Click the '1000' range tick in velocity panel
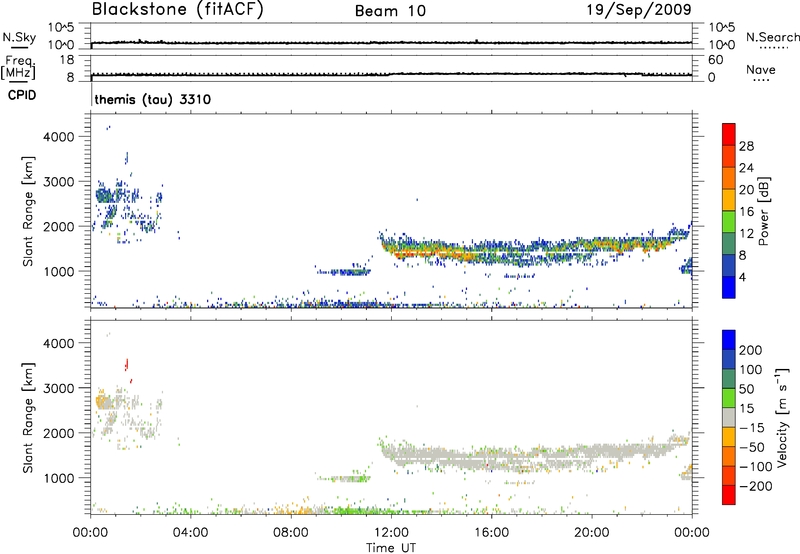 (x=58, y=478)
